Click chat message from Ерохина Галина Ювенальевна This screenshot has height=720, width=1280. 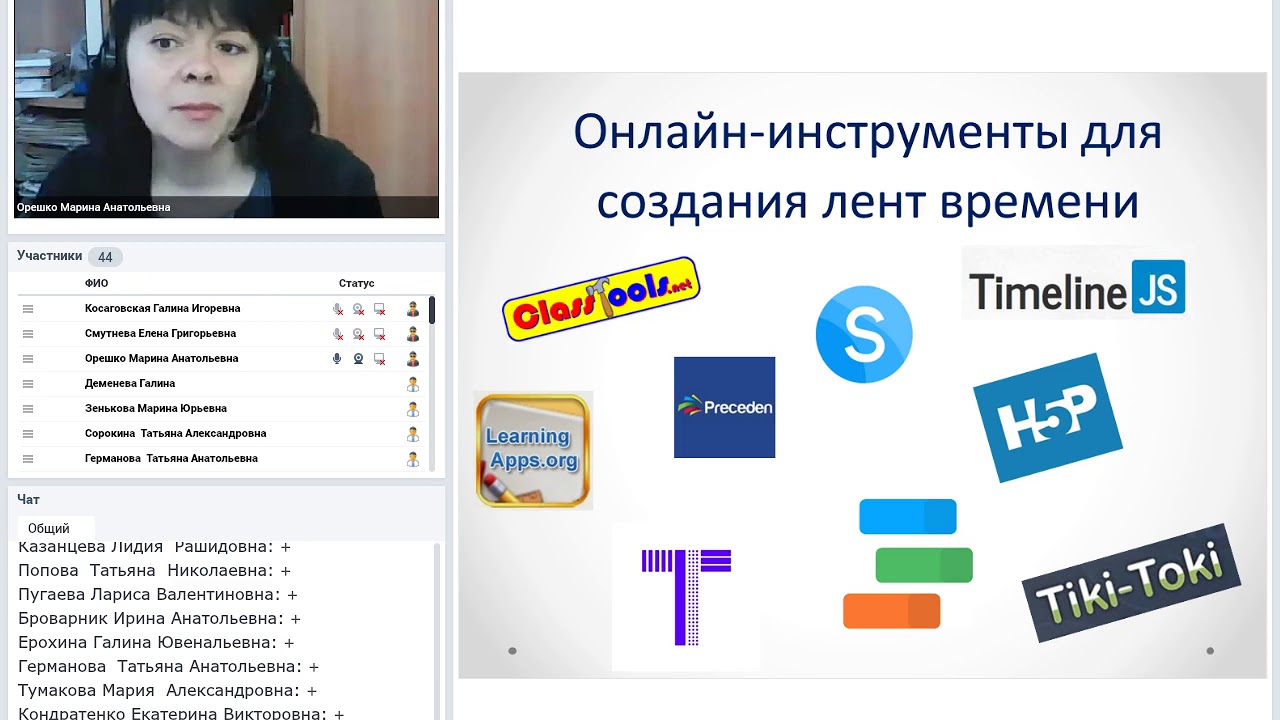(x=156, y=643)
